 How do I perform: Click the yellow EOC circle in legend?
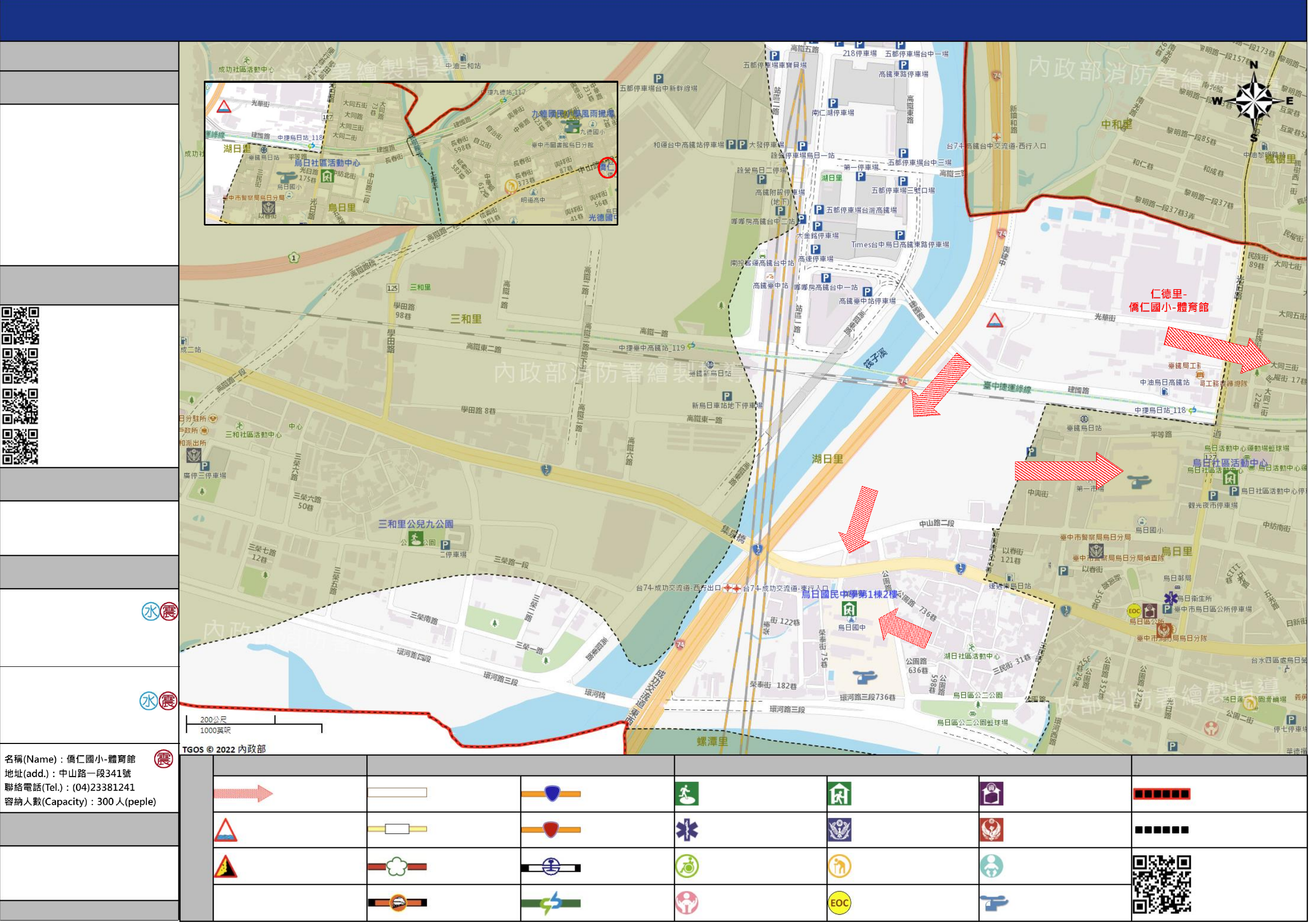click(x=840, y=903)
